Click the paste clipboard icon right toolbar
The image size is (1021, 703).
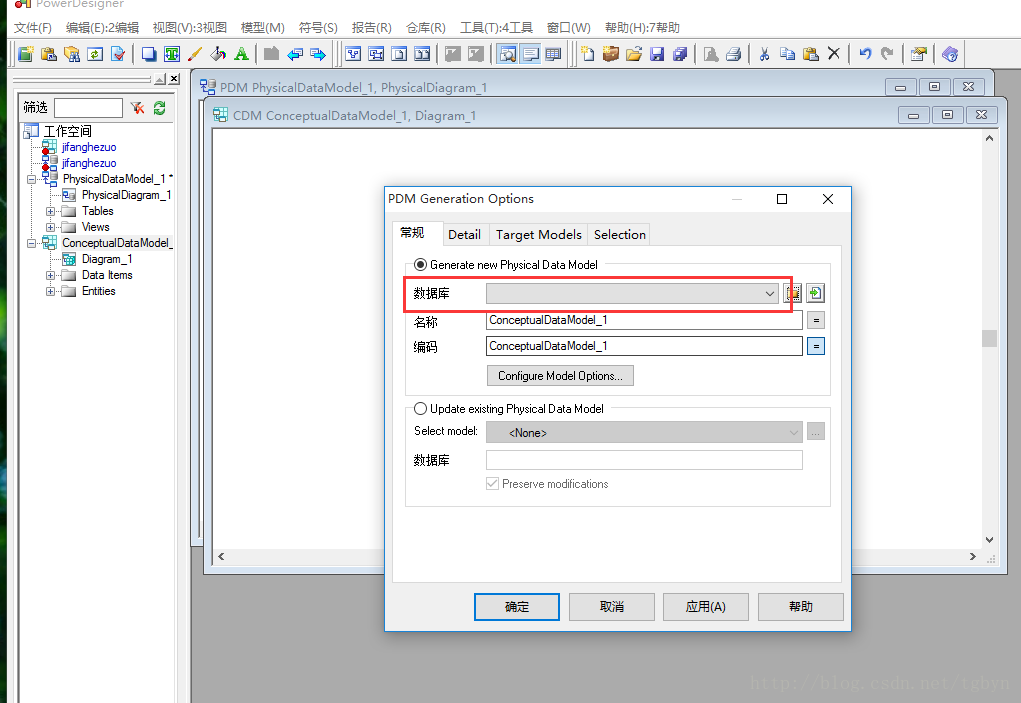811,54
